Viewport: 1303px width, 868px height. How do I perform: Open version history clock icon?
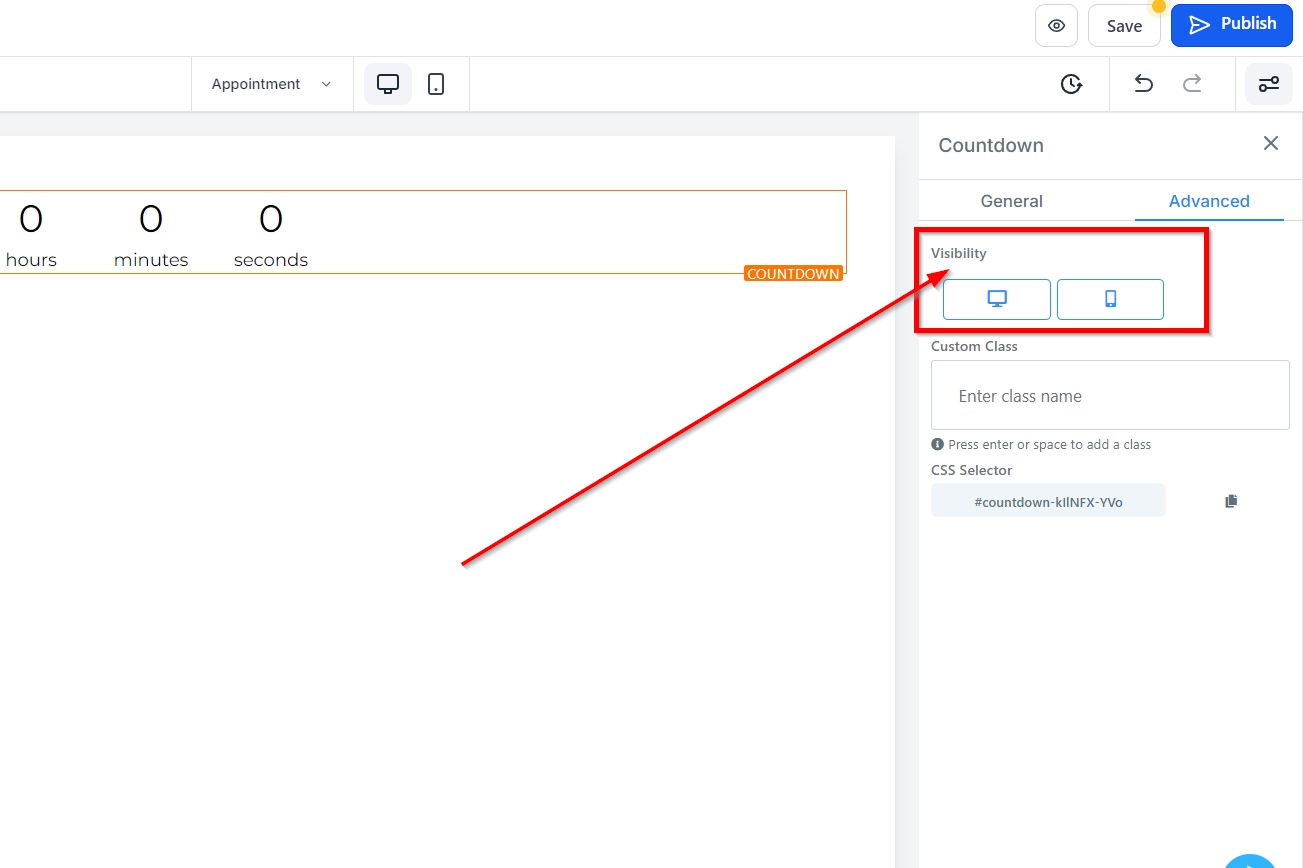(1071, 84)
